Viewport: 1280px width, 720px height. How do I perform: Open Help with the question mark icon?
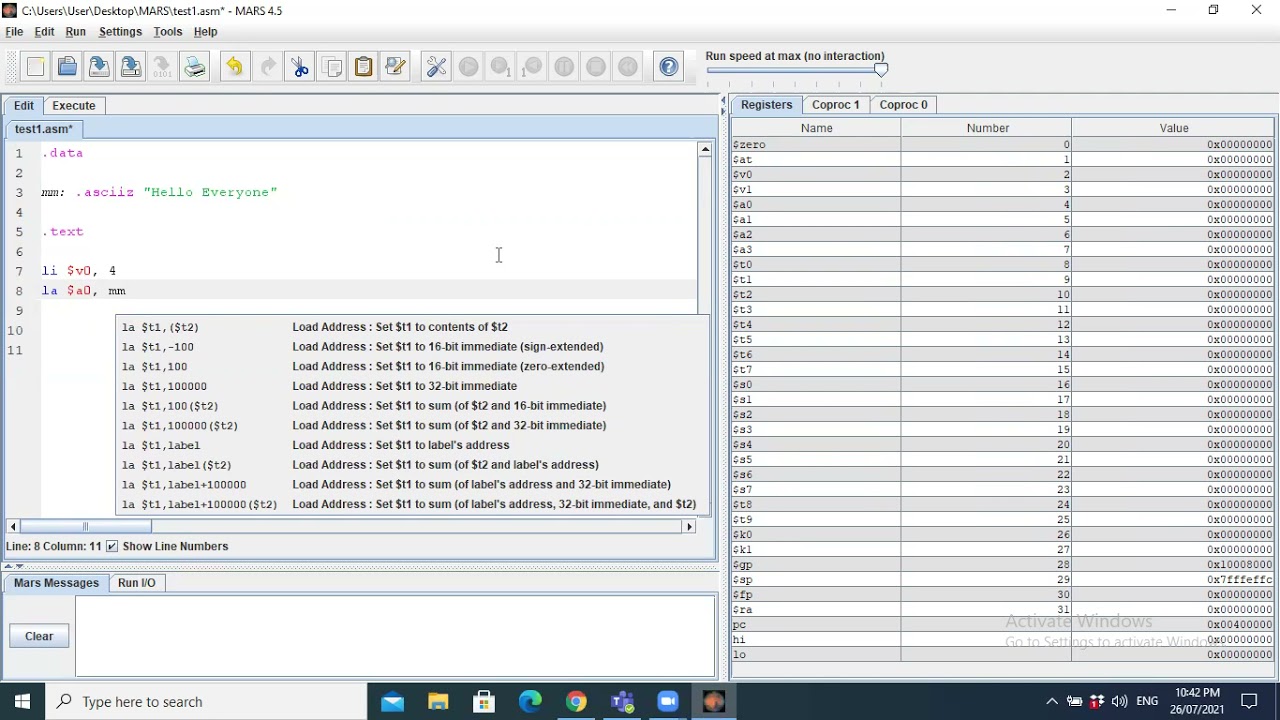pos(669,67)
